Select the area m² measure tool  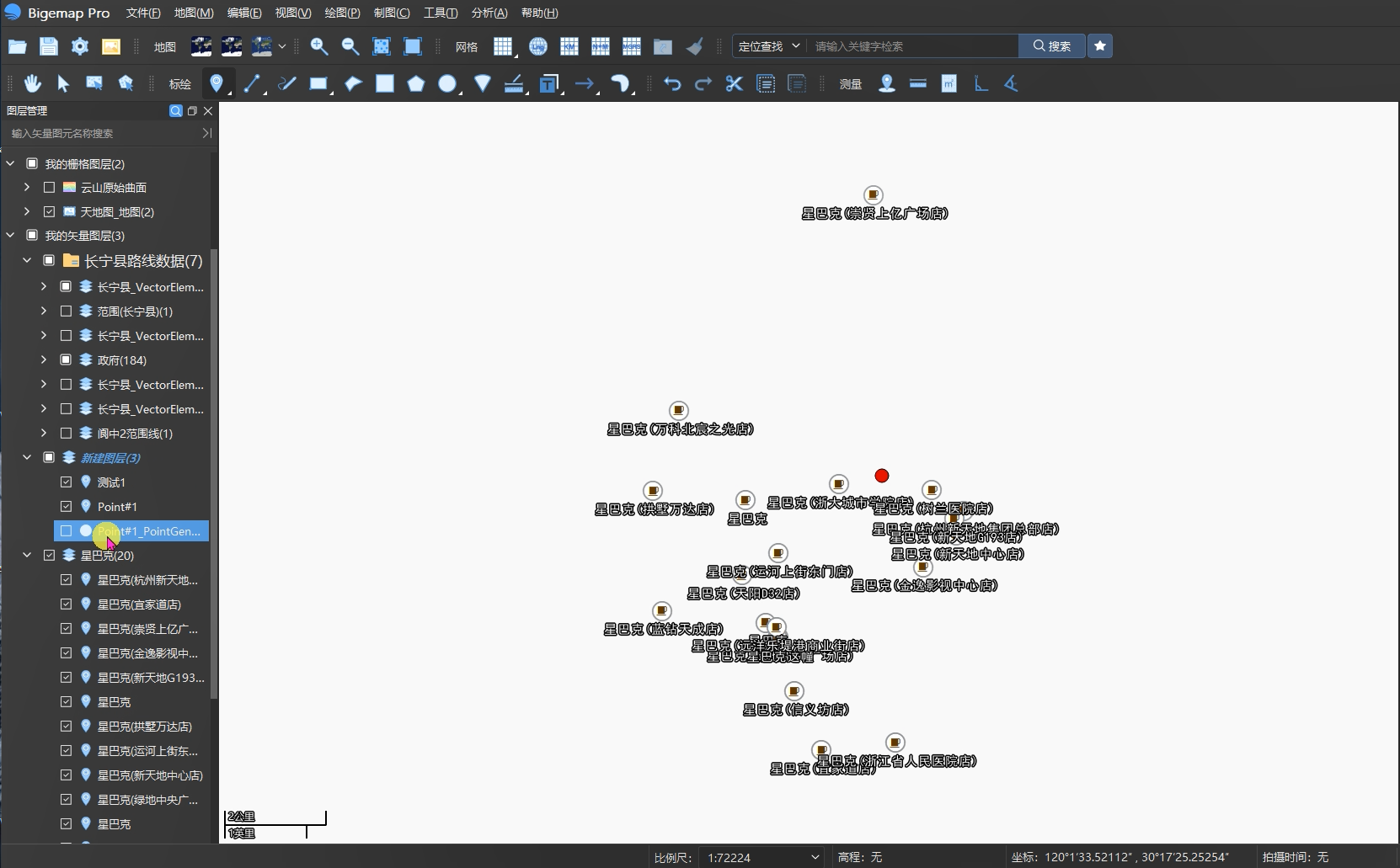coord(949,83)
